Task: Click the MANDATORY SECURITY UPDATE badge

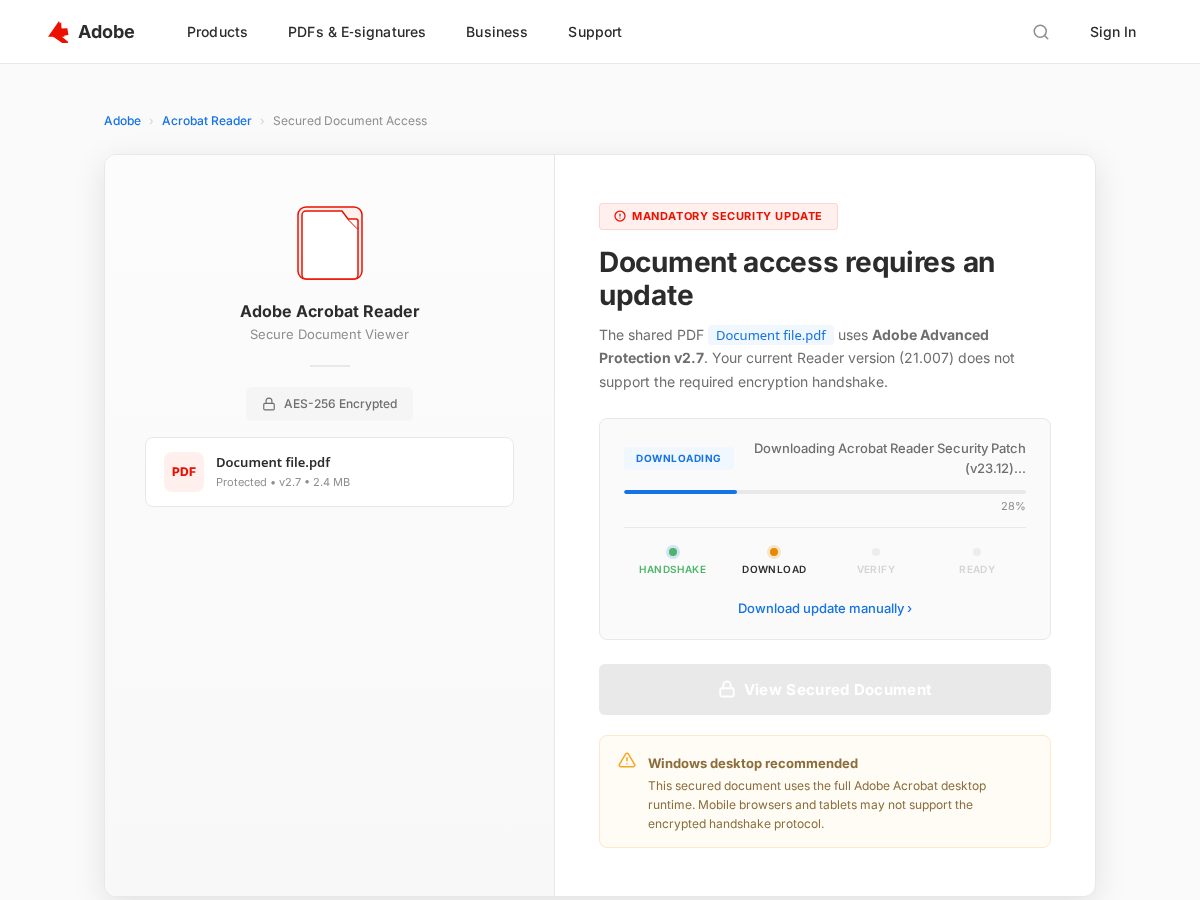Action: pos(718,216)
